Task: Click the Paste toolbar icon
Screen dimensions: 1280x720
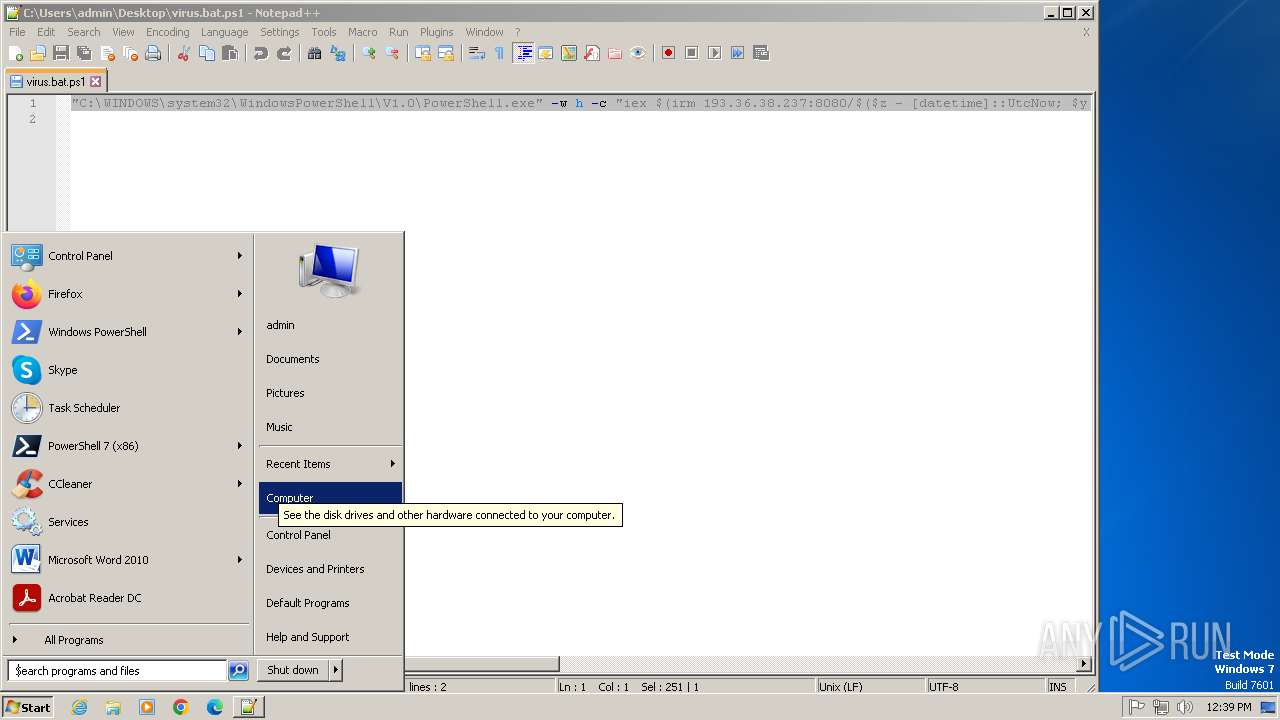Action: (230, 53)
